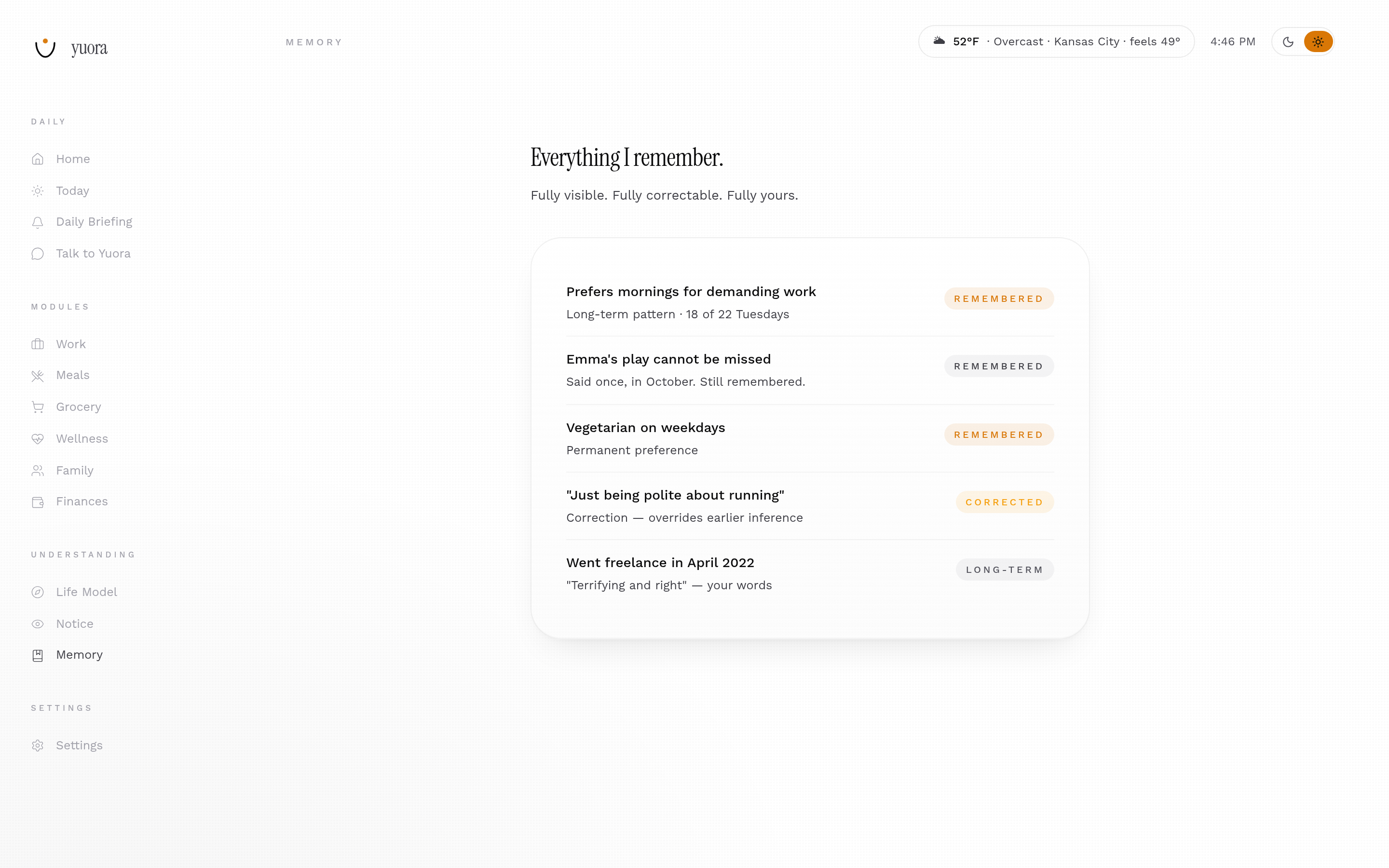Click the bookmark icon for Memory

click(x=38, y=655)
